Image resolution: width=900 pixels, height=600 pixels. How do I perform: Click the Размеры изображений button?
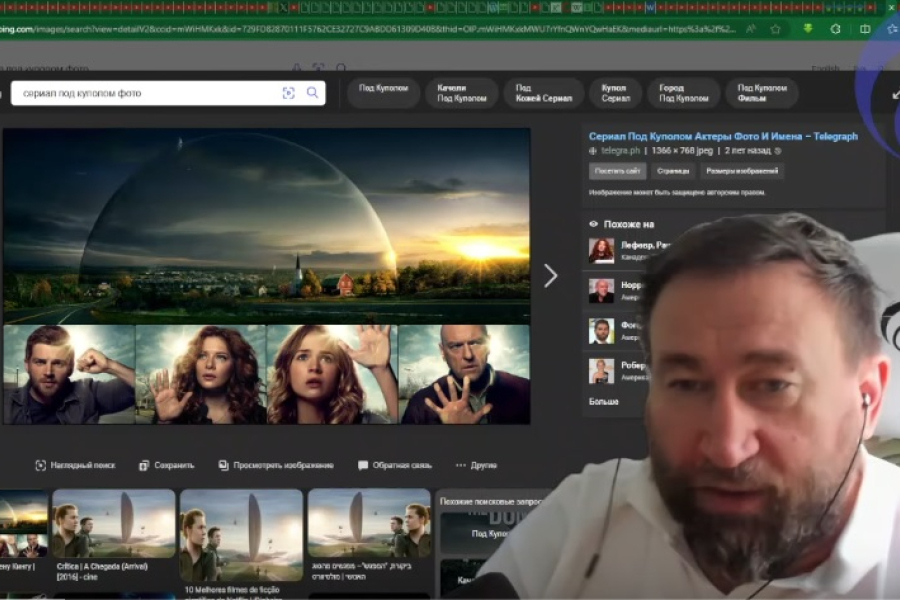[742, 171]
